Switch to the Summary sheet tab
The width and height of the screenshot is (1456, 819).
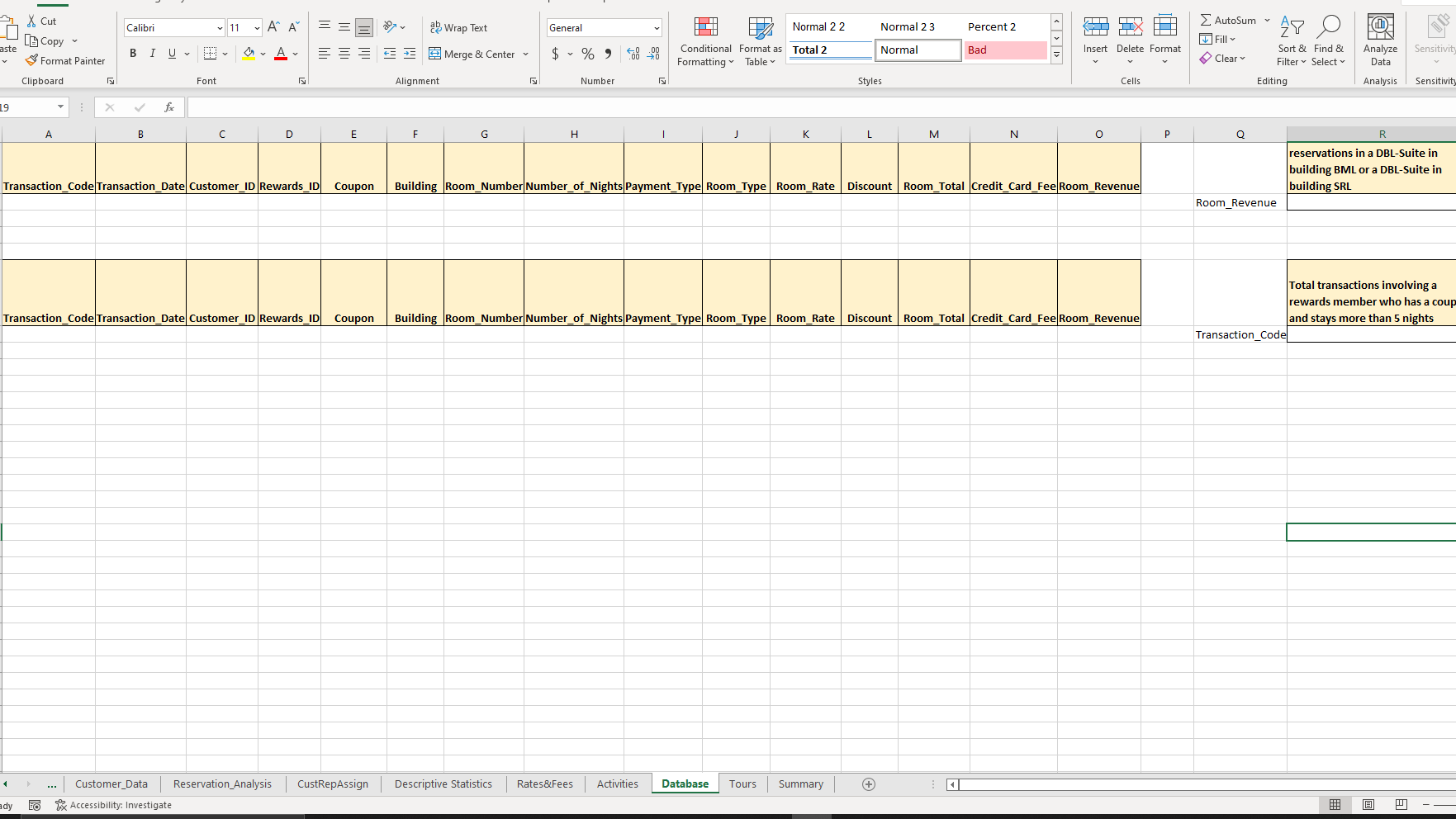pos(801,784)
